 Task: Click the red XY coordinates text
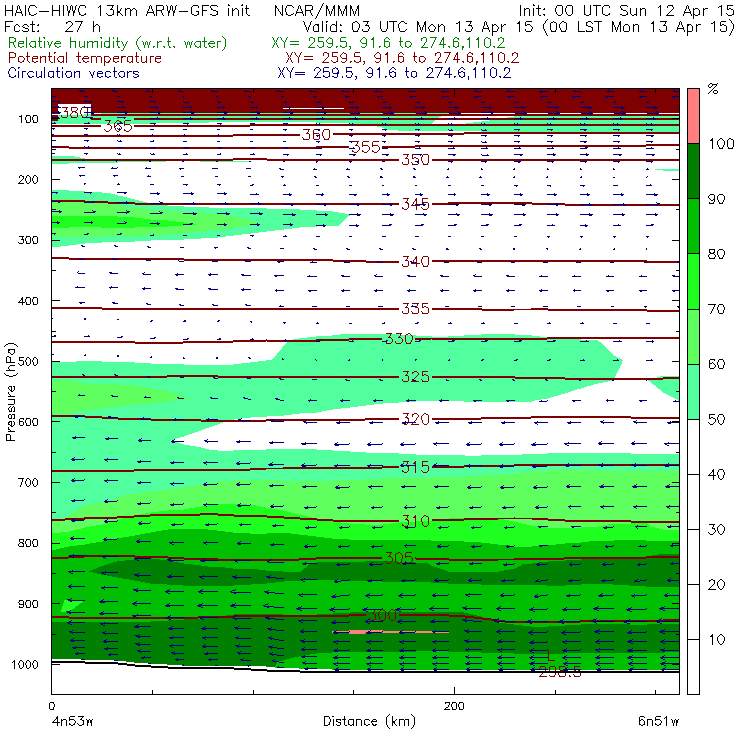(402, 58)
